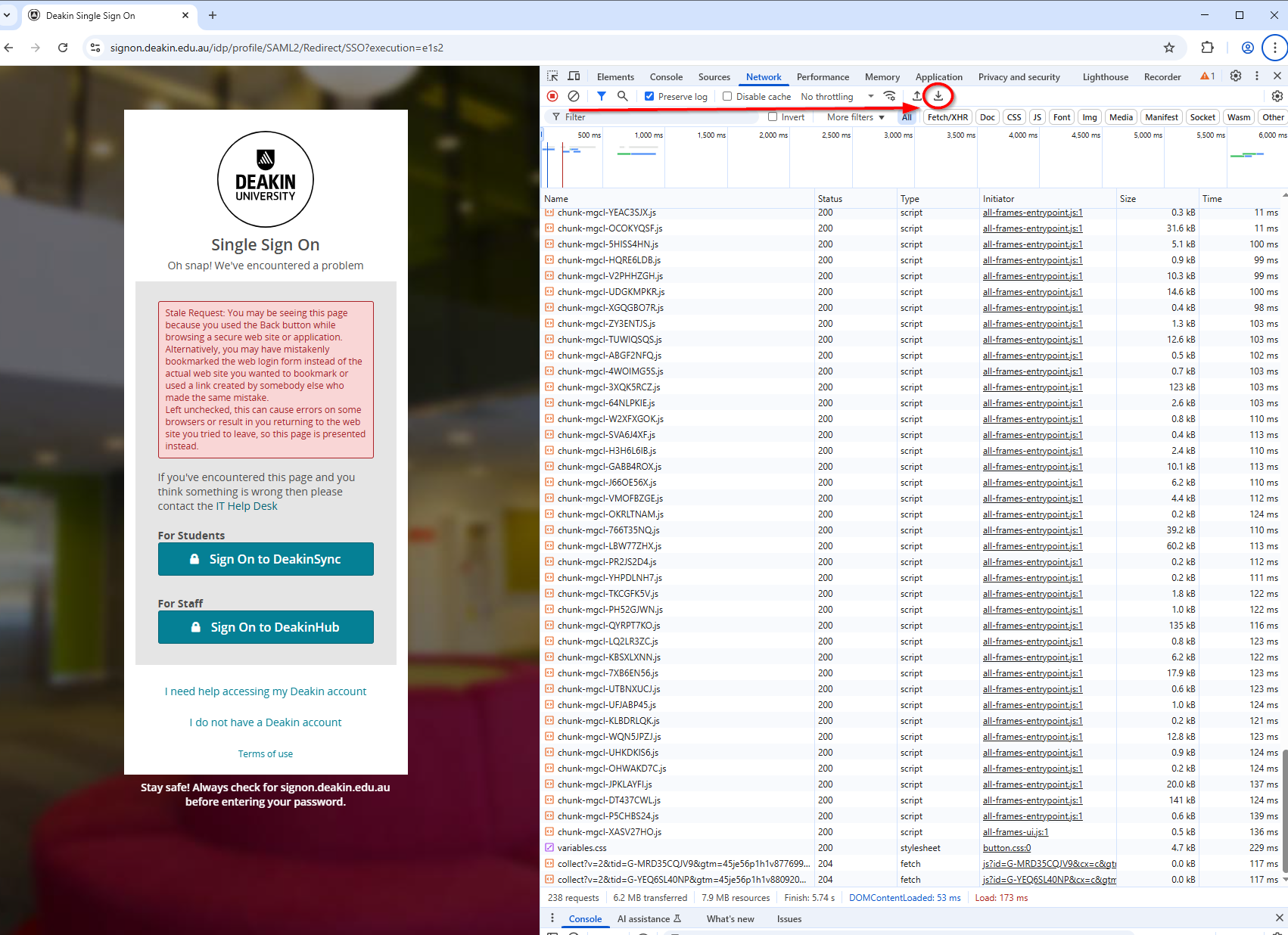
Task: Open the warnings issue counter
Action: tap(1208, 76)
